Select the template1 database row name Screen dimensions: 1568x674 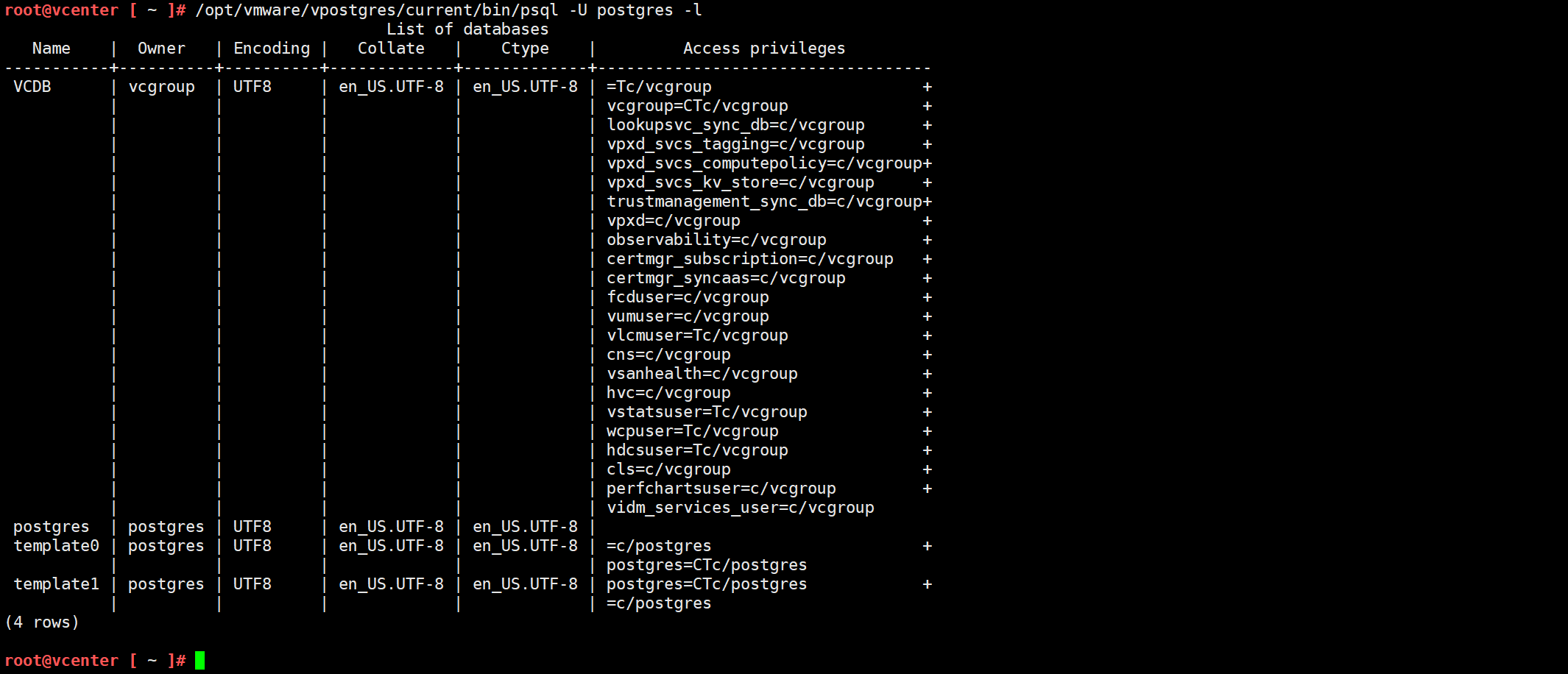(x=56, y=584)
